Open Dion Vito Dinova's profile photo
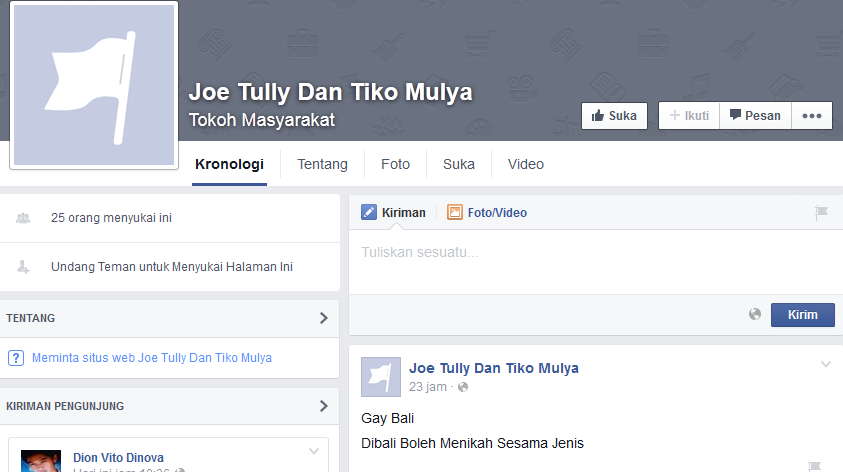843x472 pixels. [x=41, y=461]
